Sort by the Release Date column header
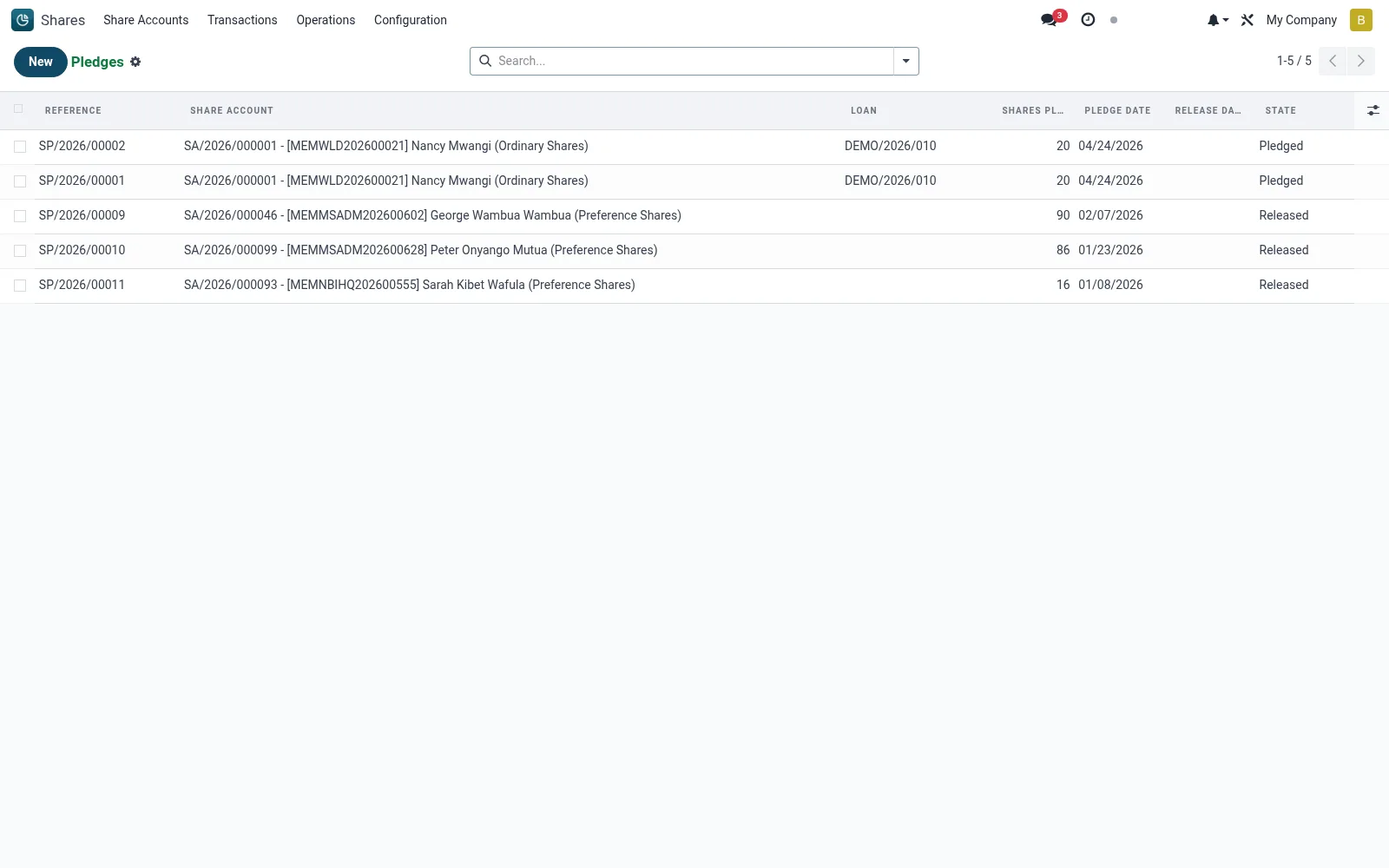This screenshot has height=868, width=1389. click(x=1208, y=110)
